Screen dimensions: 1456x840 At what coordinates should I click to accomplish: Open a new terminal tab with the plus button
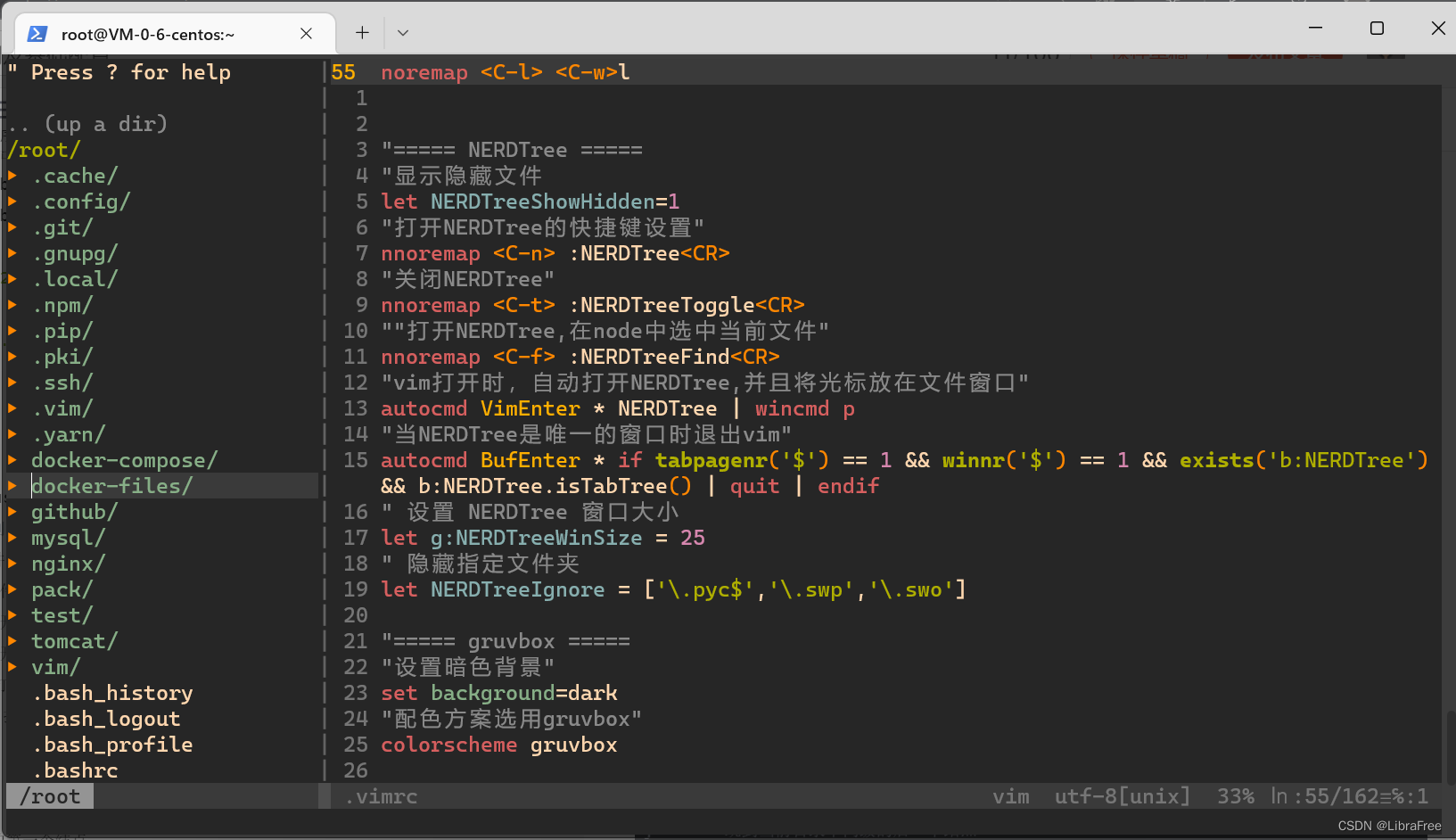point(362,33)
